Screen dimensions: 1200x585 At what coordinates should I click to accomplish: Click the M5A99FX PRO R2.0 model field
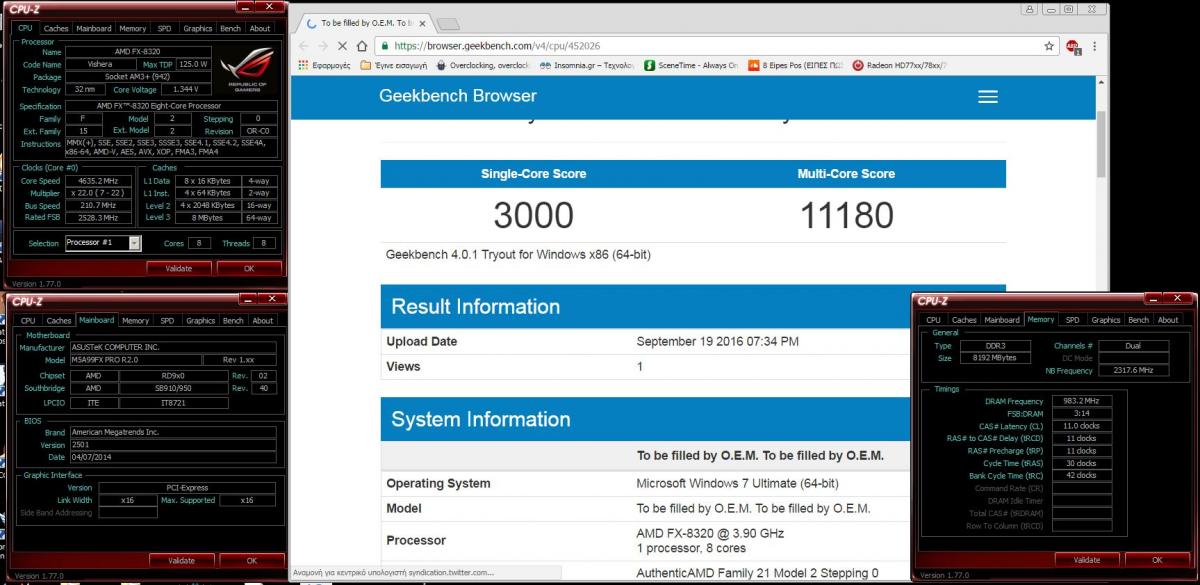coord(134,360)
